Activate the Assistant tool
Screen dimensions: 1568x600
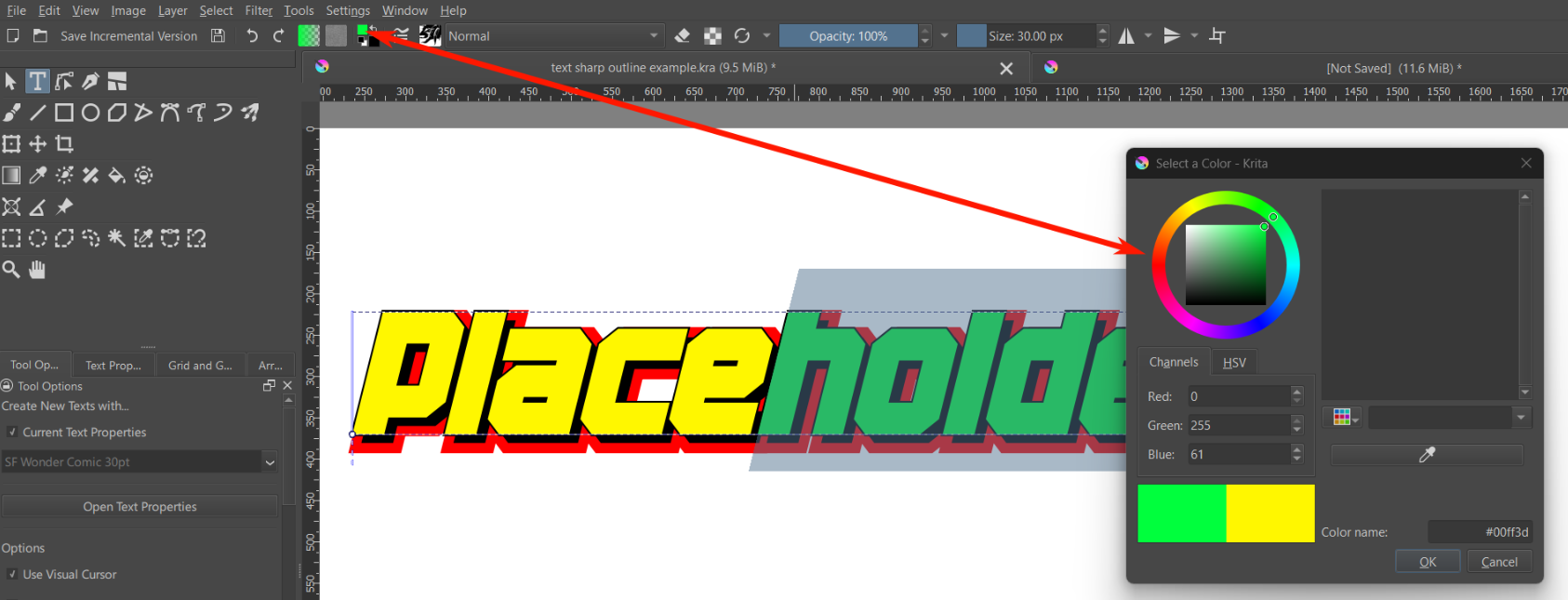[x=11, y=207]
